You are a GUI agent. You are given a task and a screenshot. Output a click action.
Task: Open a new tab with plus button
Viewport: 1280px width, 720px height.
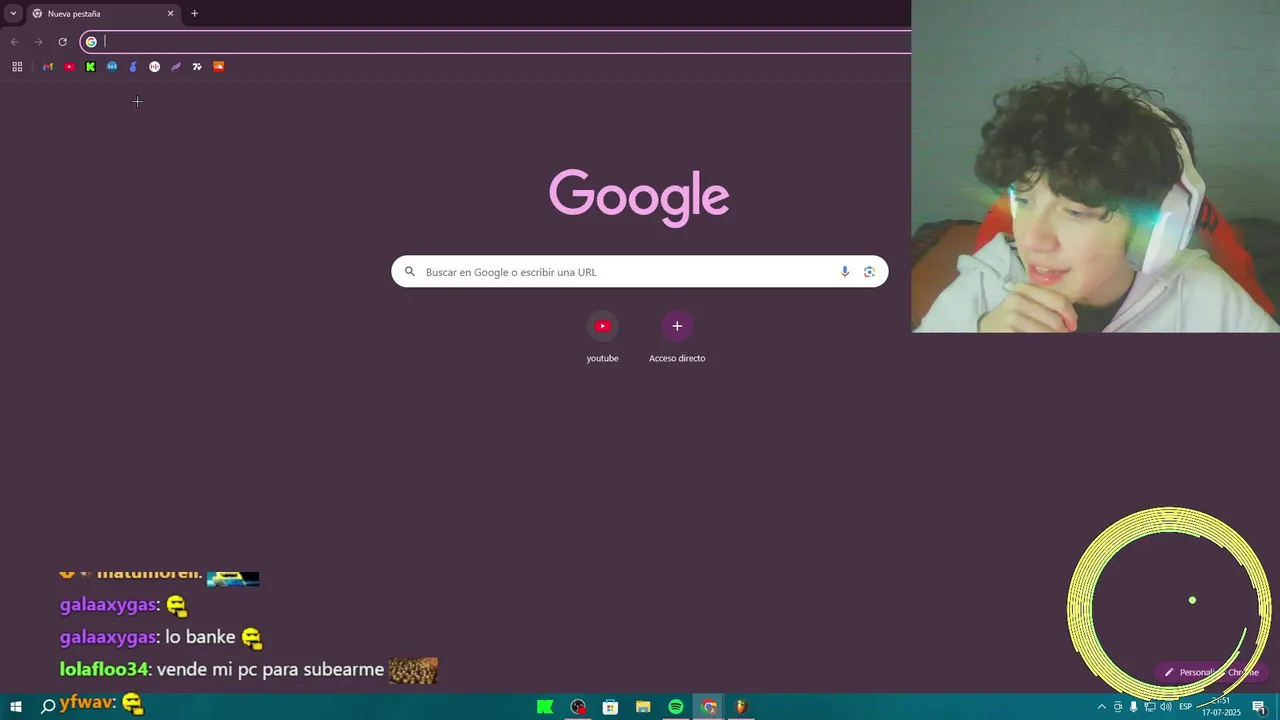coord(194,14)
